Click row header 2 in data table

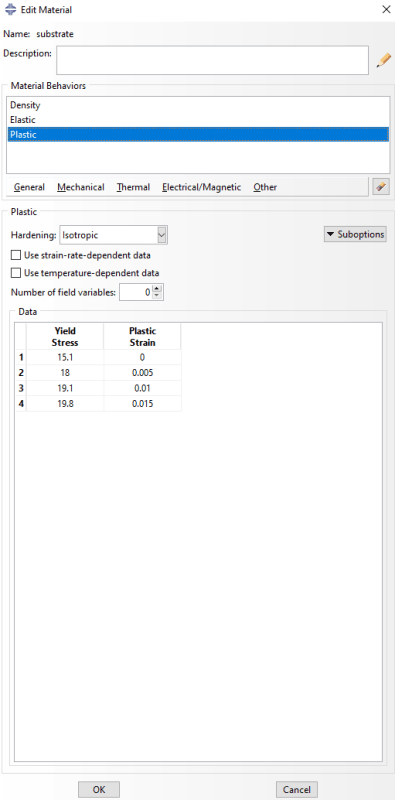[21, 373]
